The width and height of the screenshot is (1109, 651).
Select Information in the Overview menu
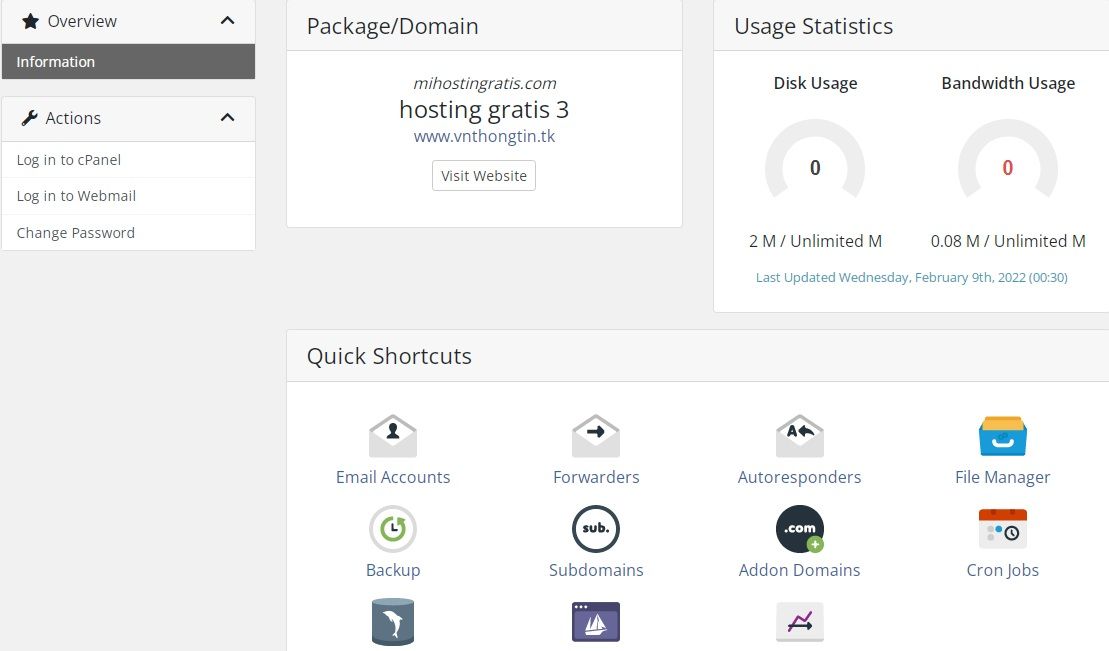coord(55,61)
